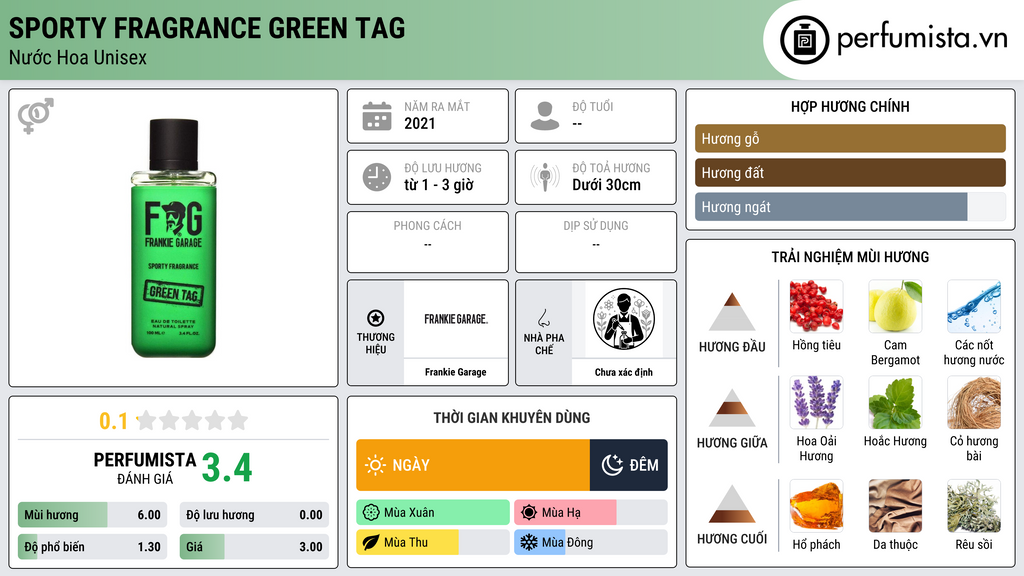Click the Cam Bergamot note image

pos(895,306)
